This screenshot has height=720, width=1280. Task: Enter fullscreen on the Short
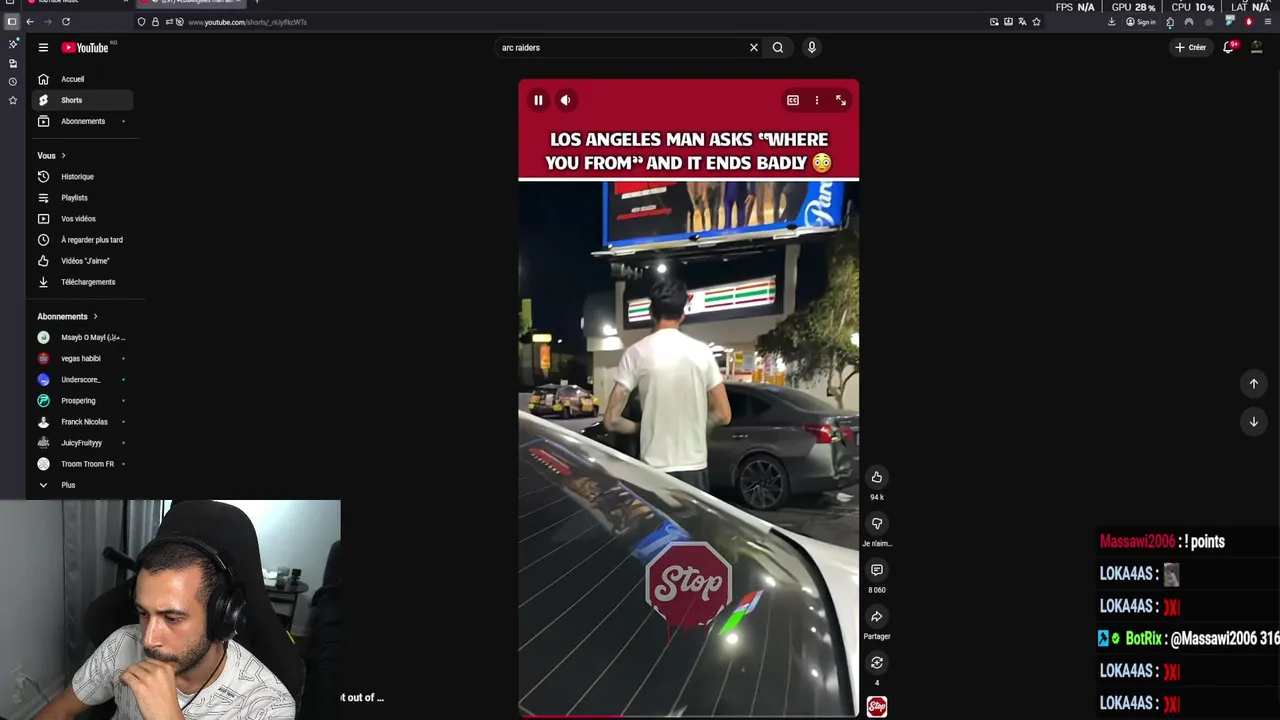[841, 100]
